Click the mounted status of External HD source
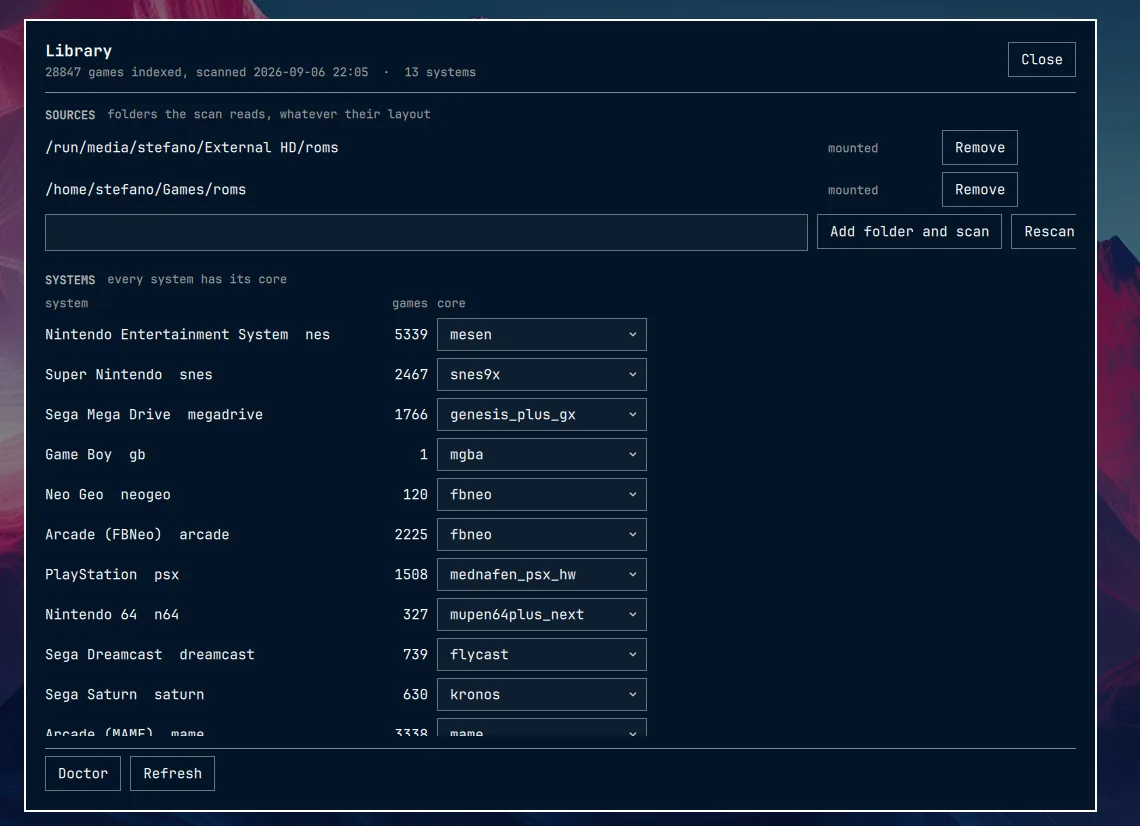Image resolution: width=1140 pixels, height=826 pixels. (x=853, y=148)
